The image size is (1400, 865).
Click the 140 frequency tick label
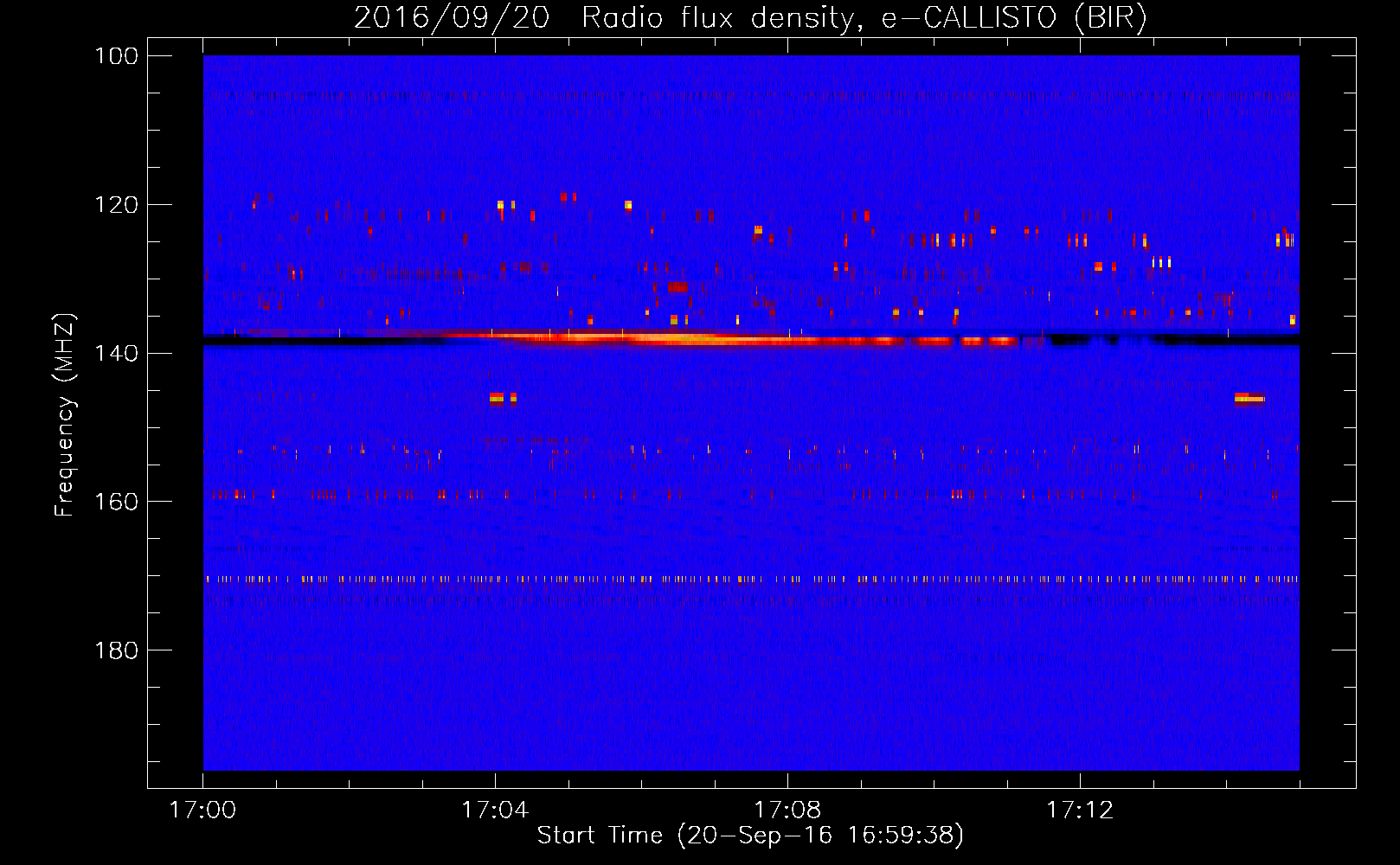click(117, 353)
